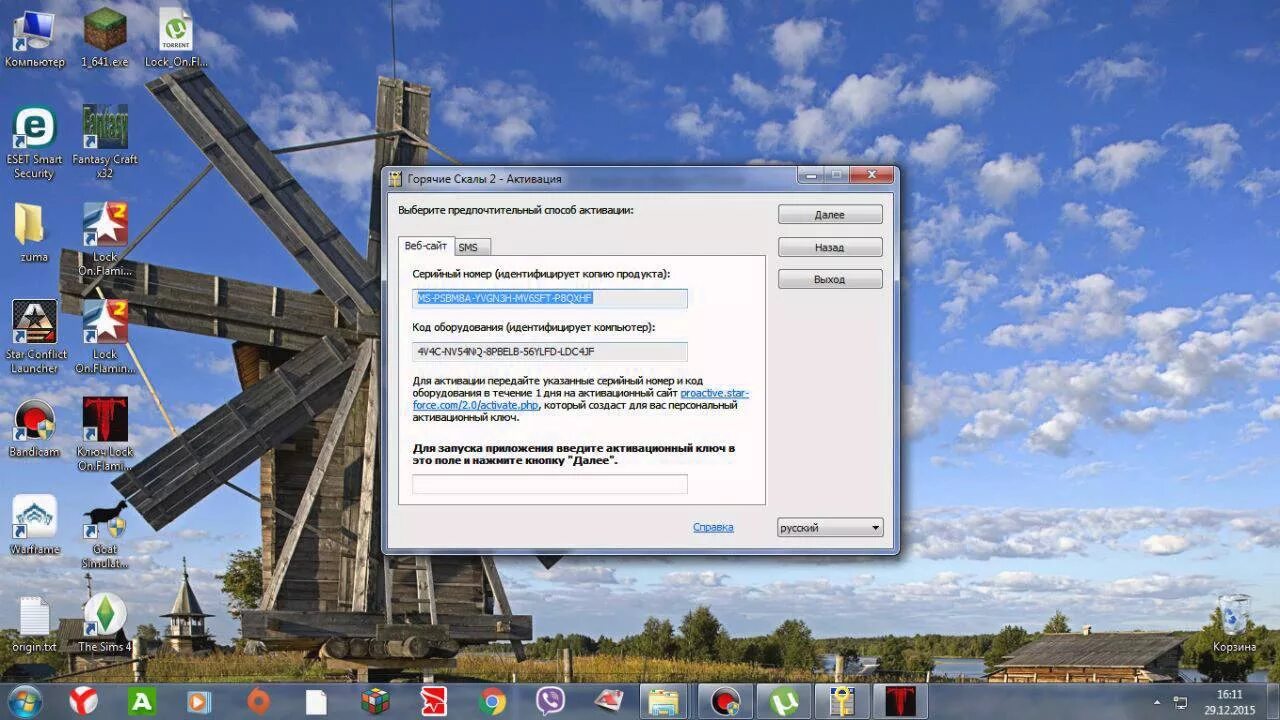
Task: Open Ключ Lock On.Flaming shortcut
Action: click(x=105, y=434)
